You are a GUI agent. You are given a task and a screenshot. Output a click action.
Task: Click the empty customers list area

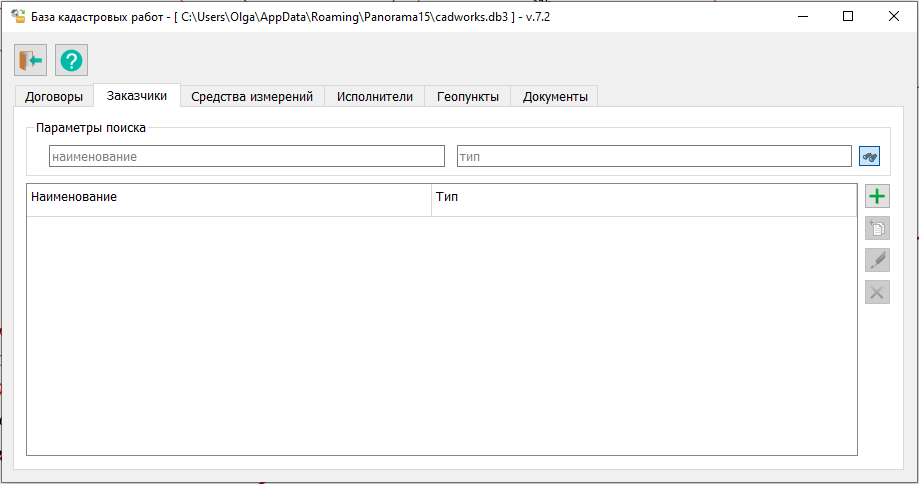441,335
